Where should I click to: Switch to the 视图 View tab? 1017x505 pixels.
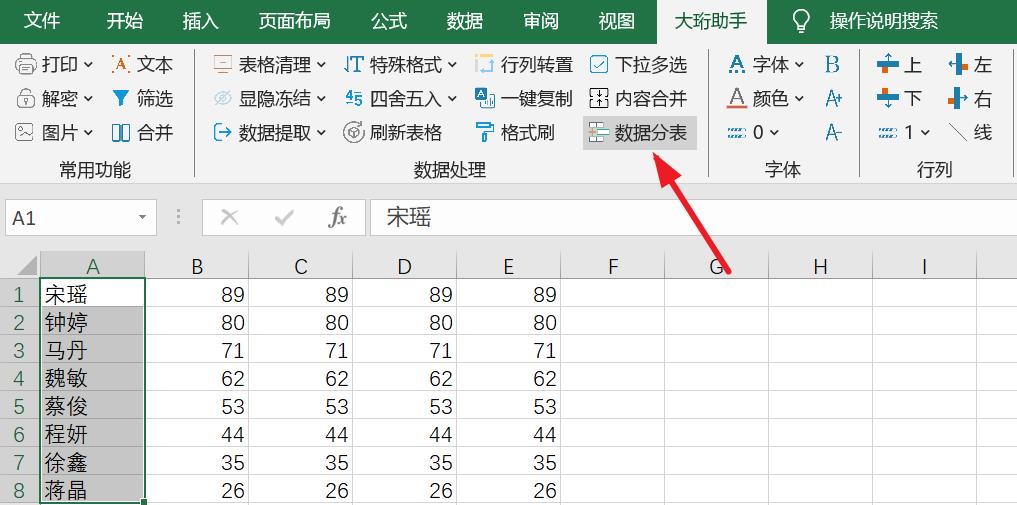[616, 21]
